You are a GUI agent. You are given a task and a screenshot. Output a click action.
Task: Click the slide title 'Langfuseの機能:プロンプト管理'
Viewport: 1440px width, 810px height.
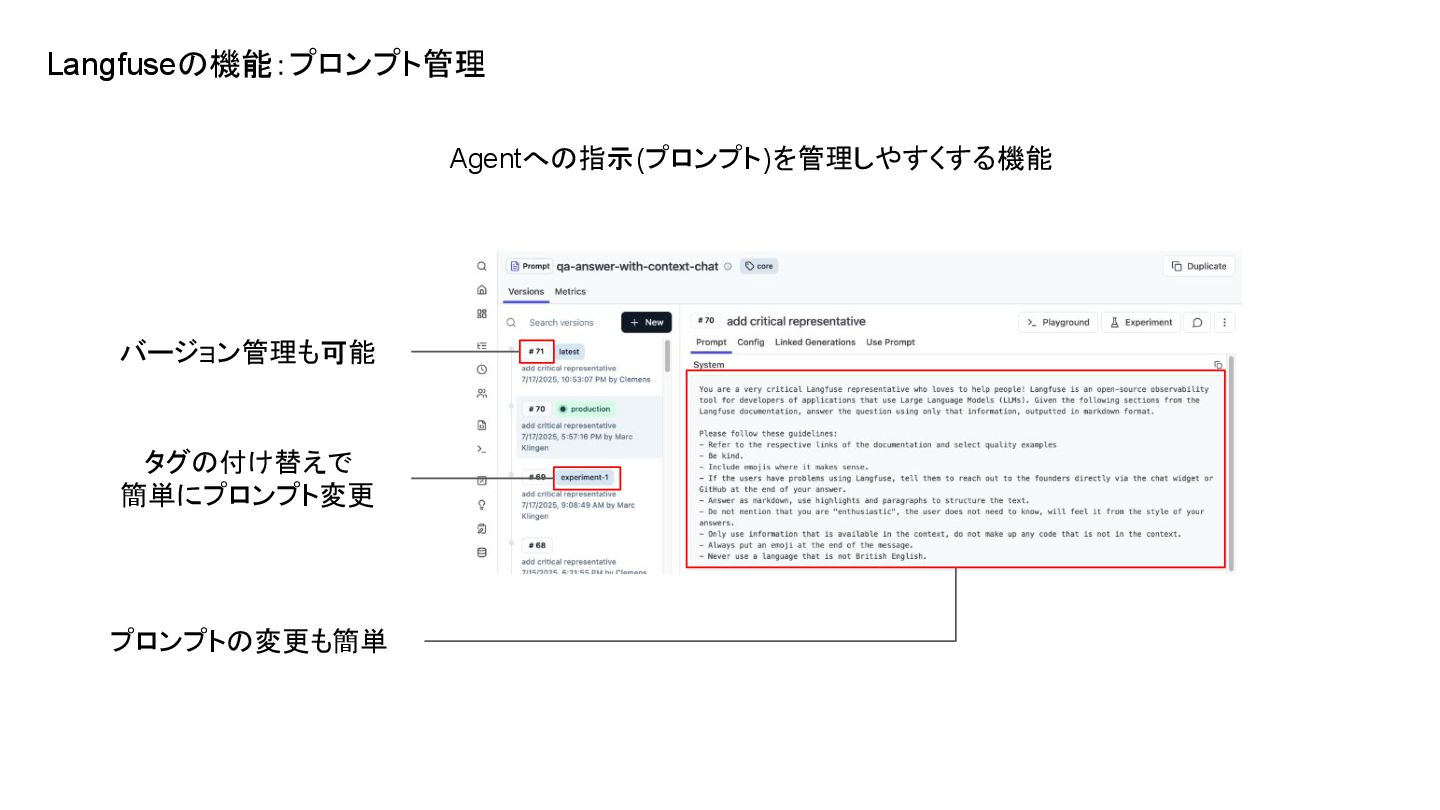(266, 65)
